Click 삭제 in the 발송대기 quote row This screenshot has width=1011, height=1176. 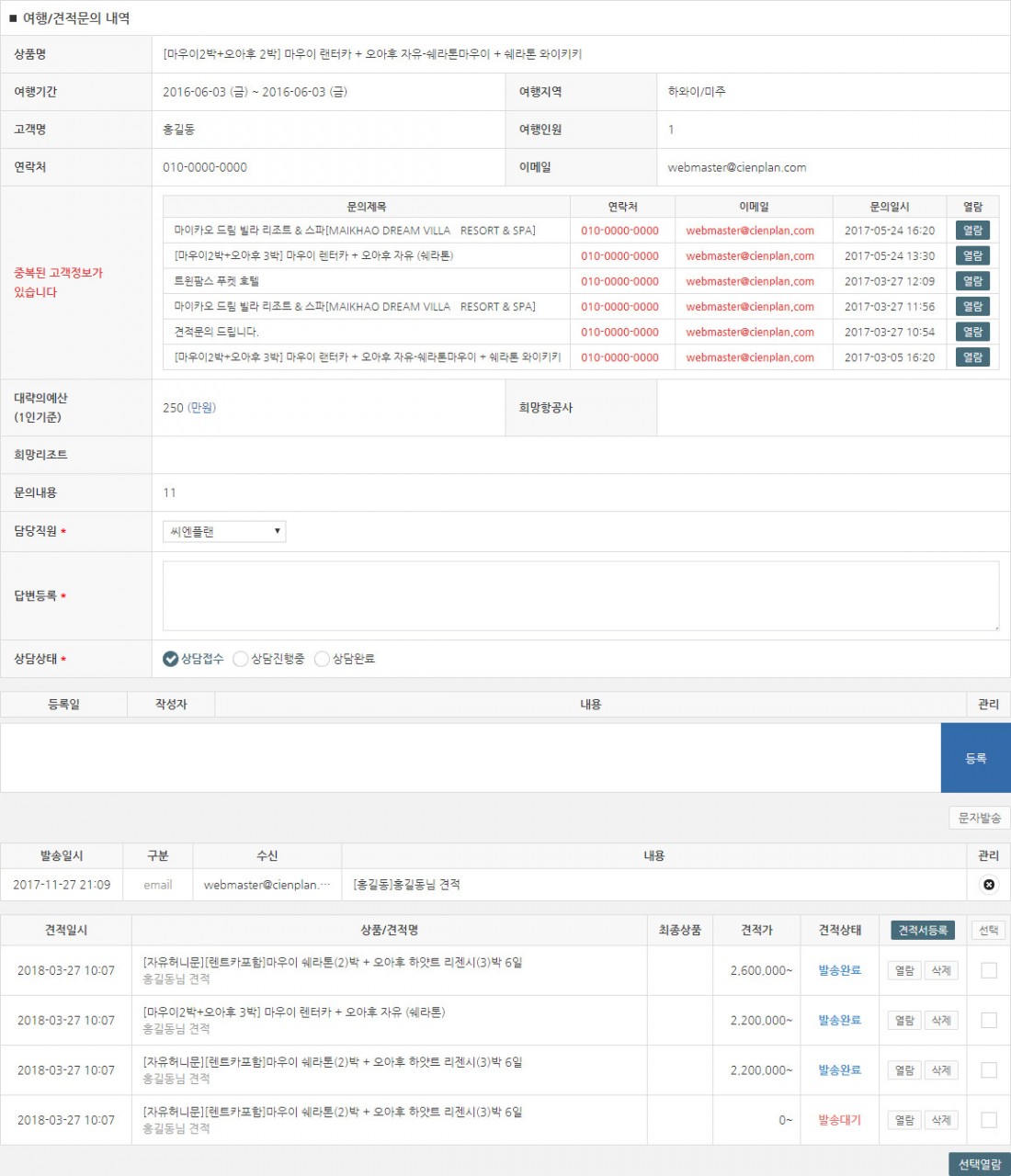[941, 1120]
